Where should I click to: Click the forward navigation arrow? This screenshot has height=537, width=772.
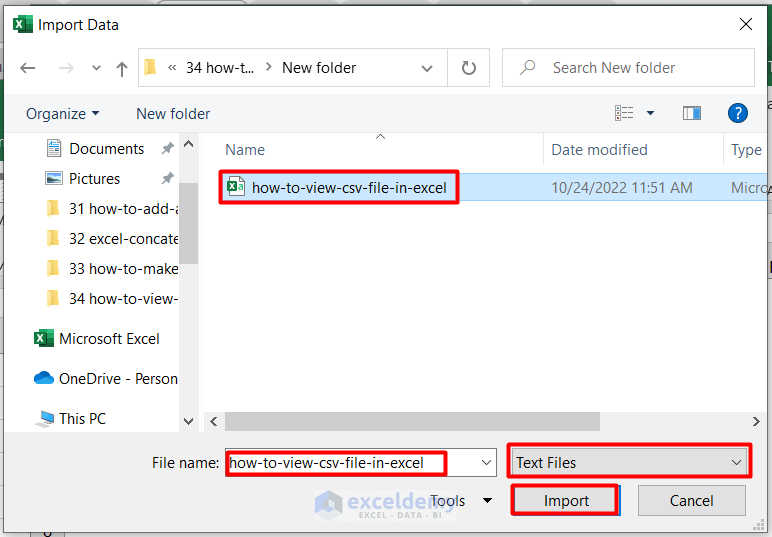pyautogui.click(x=66, y=68)
